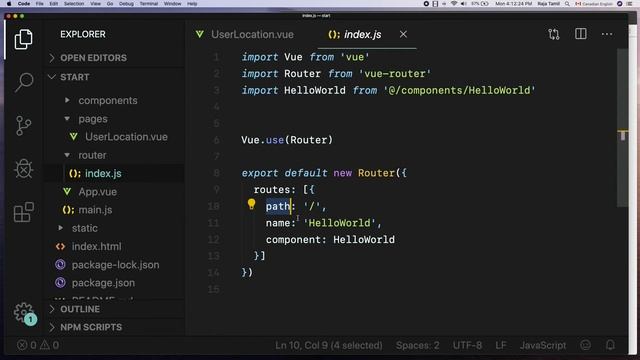
Task: Click 'vue-router' import string in line 2
Action: (395, 74)
